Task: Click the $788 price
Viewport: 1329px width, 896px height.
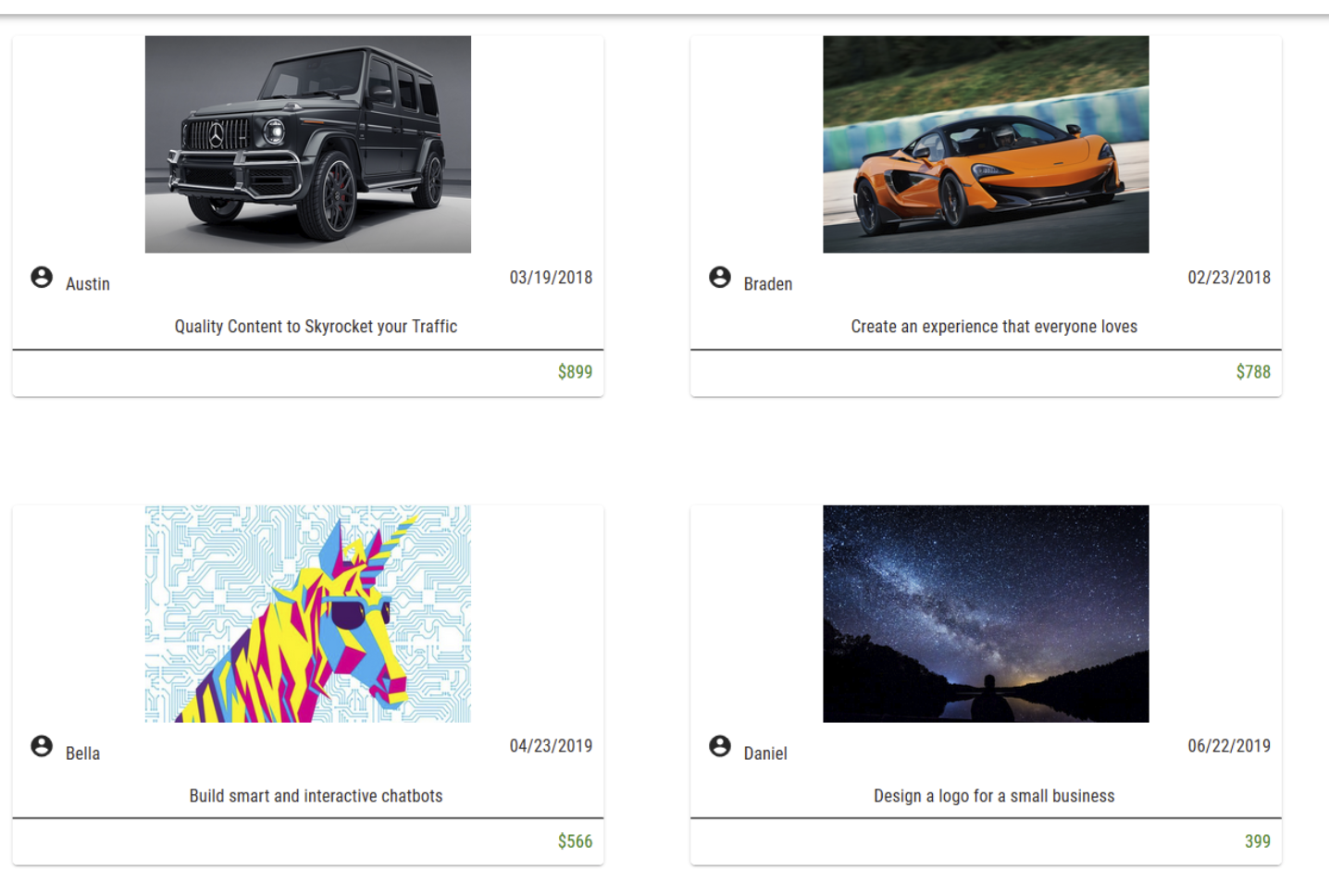Action: [1253, 372]
